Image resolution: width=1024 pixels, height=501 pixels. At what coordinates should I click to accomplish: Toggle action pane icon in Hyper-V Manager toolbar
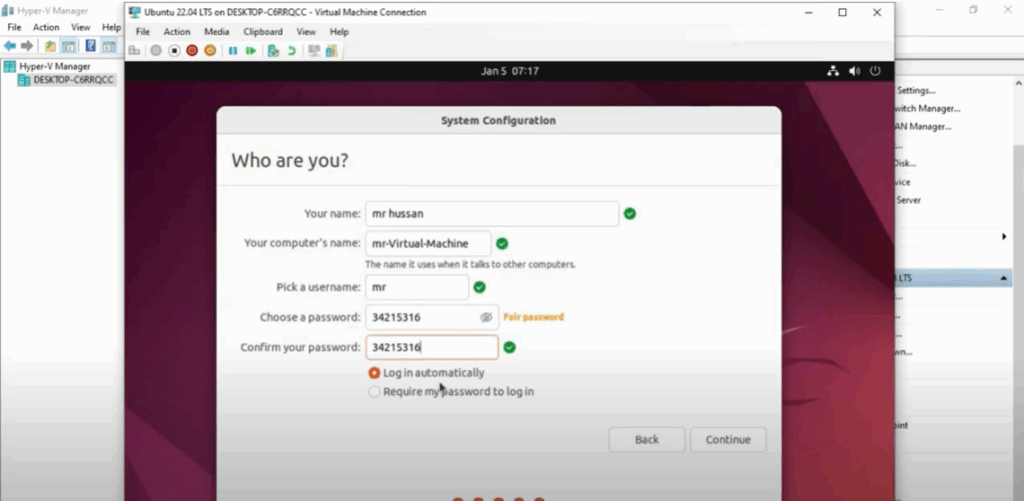(x=109, y=46)
